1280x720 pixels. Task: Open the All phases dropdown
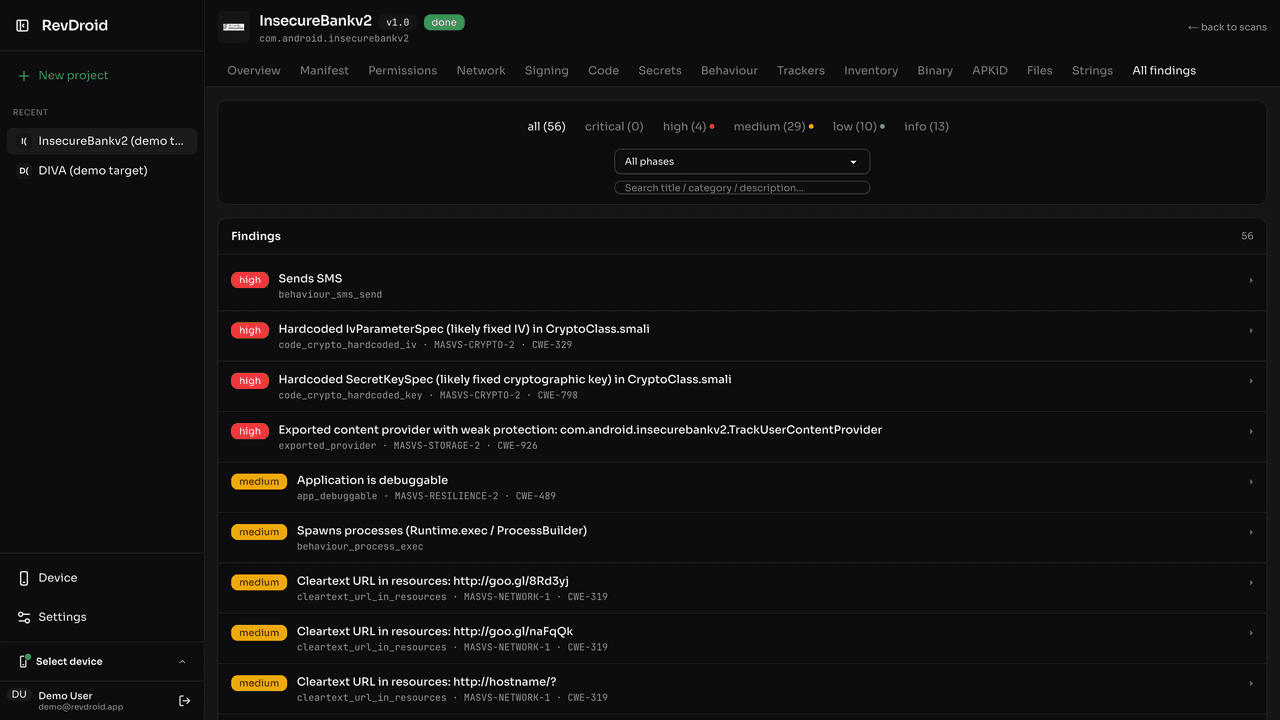point(742,162)
